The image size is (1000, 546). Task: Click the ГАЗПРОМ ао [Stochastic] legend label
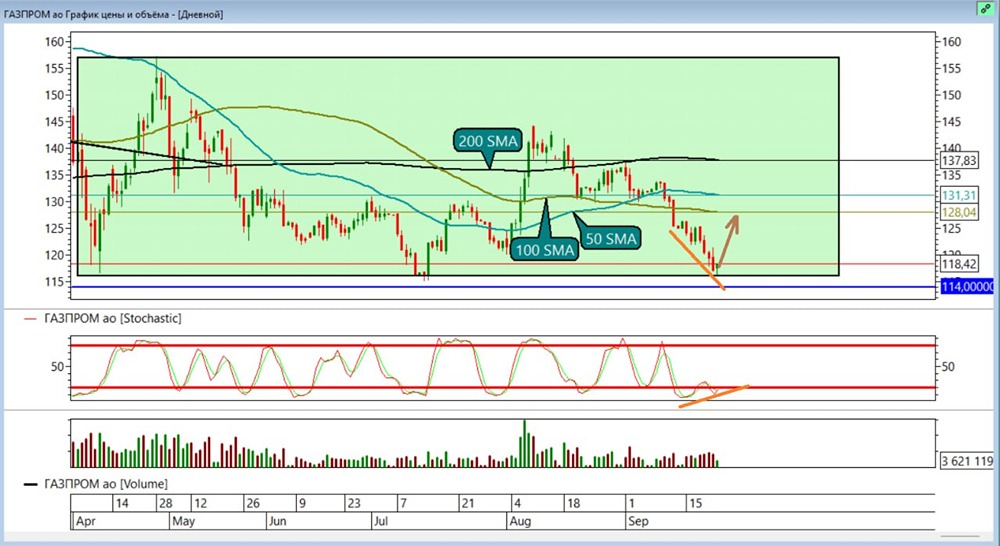(x=112, y=318)
